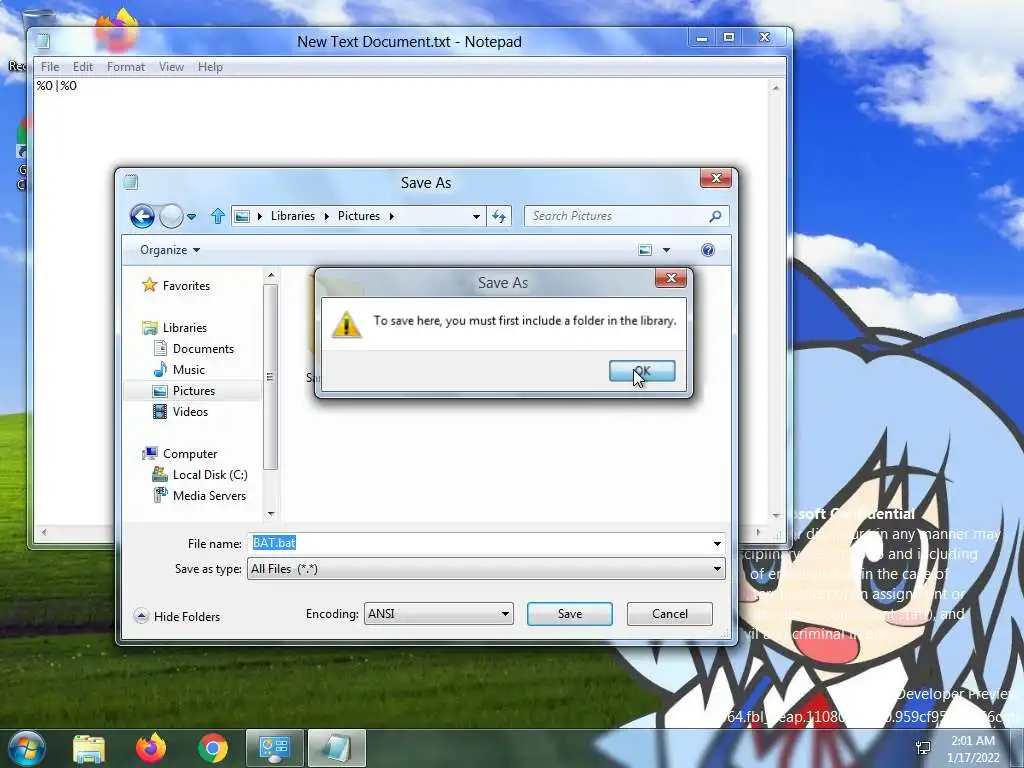Open Notepad's Format menu

125,67
